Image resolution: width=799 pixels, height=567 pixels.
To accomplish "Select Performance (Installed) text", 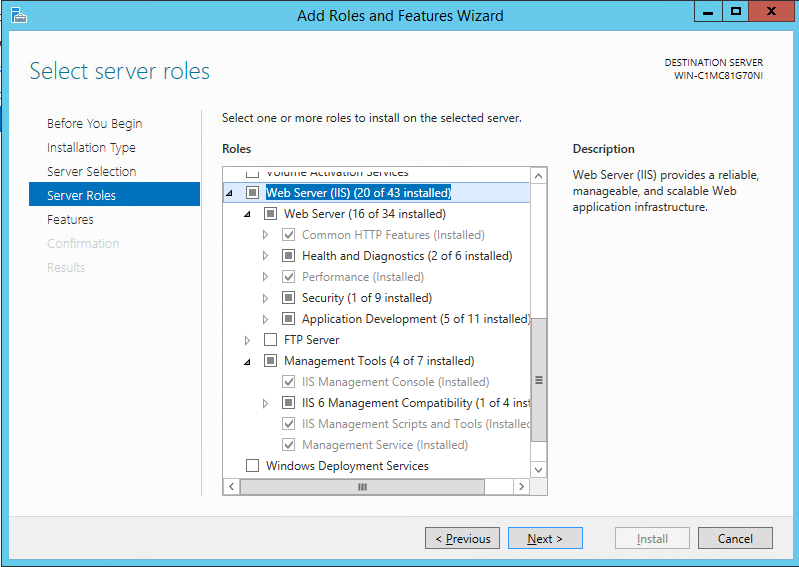I will tap(363, 277).
